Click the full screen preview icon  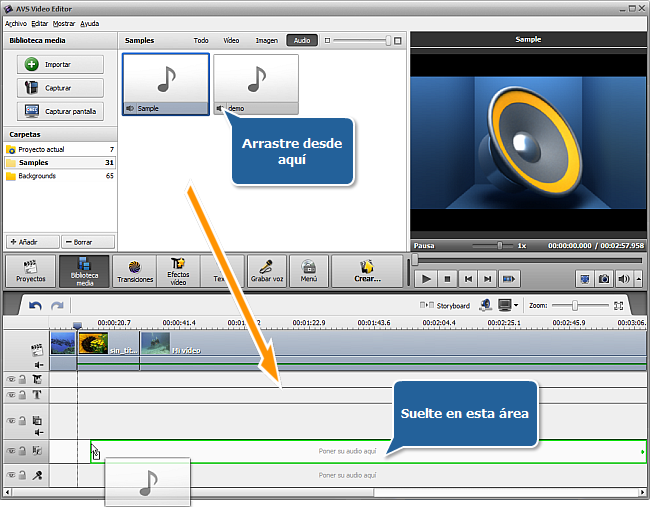coord(585,279)
